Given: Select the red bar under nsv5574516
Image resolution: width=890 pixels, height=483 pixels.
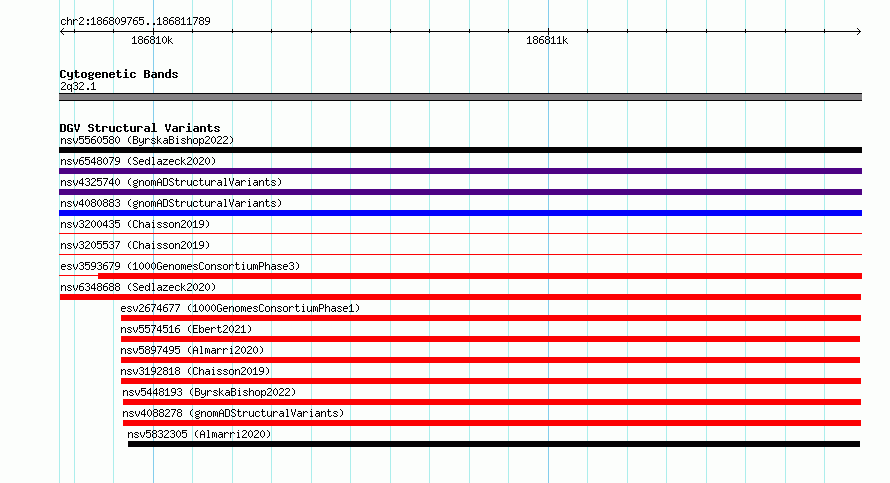Looking at the screenshot, I should [x=490, y=339].
